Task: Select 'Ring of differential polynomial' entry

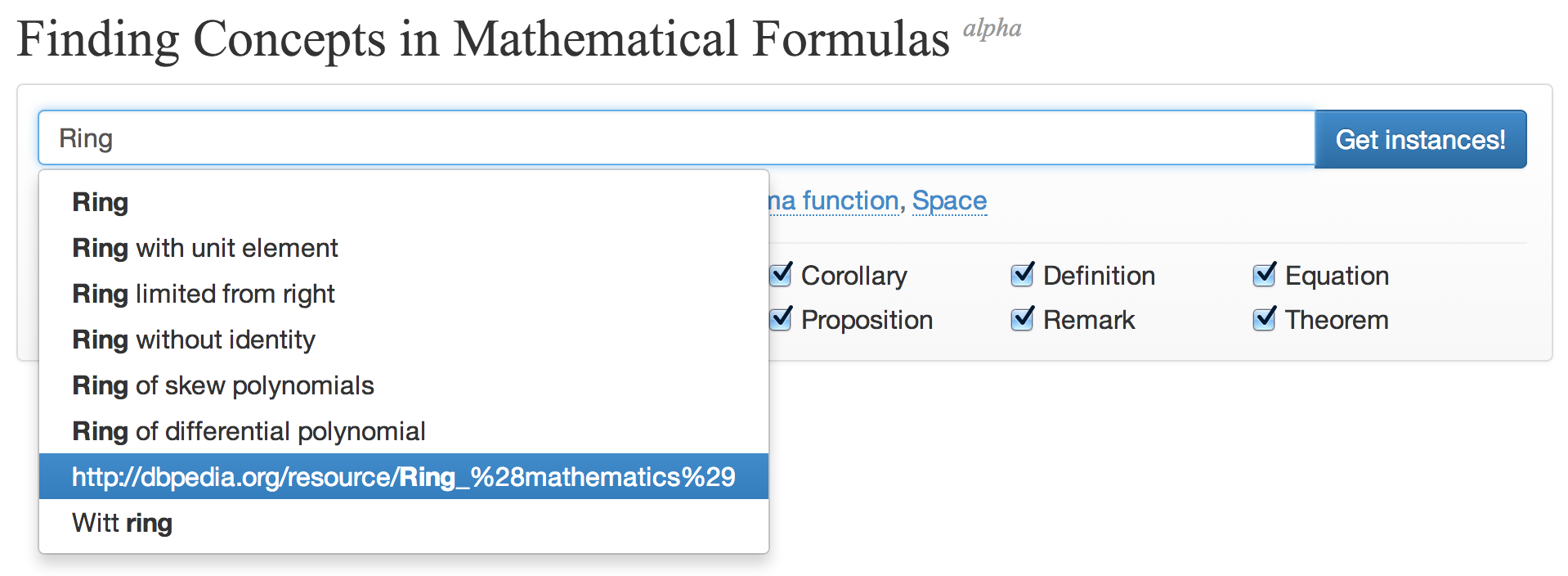Action: tap(249, 431)
